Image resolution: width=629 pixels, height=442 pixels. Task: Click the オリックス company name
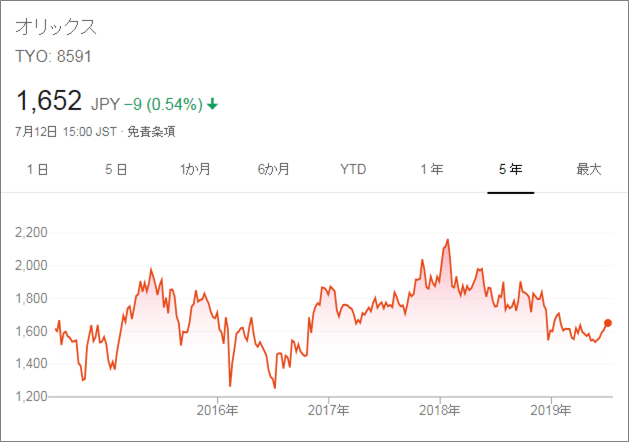click(x=56, y=27)
